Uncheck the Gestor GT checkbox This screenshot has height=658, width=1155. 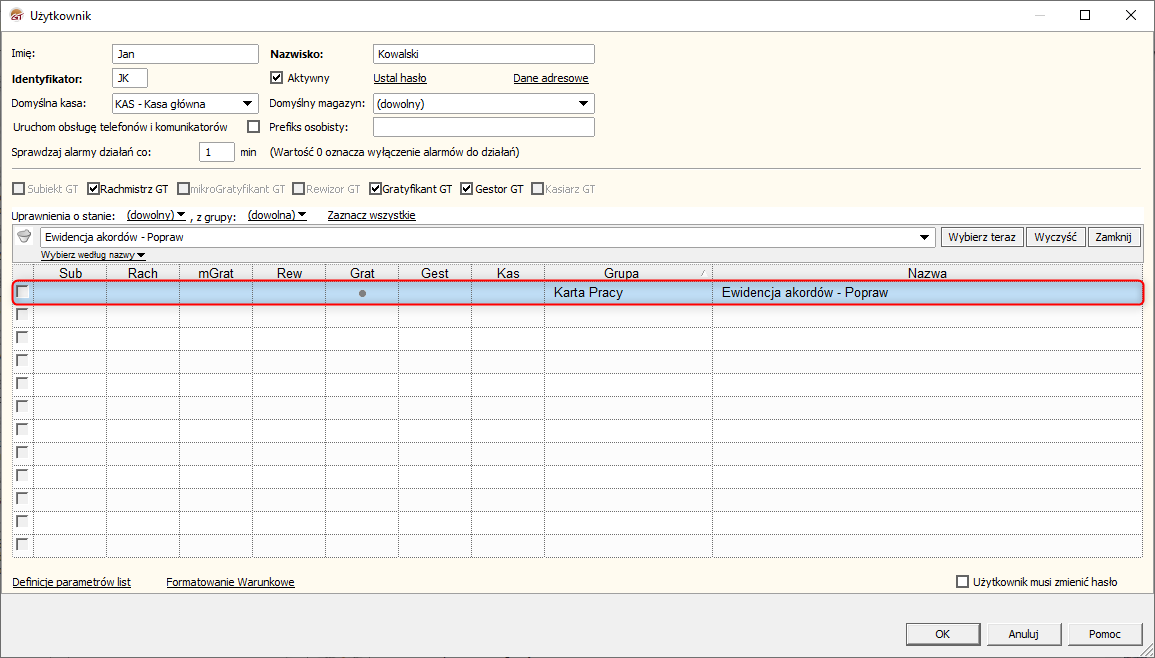tap(466, 189)
